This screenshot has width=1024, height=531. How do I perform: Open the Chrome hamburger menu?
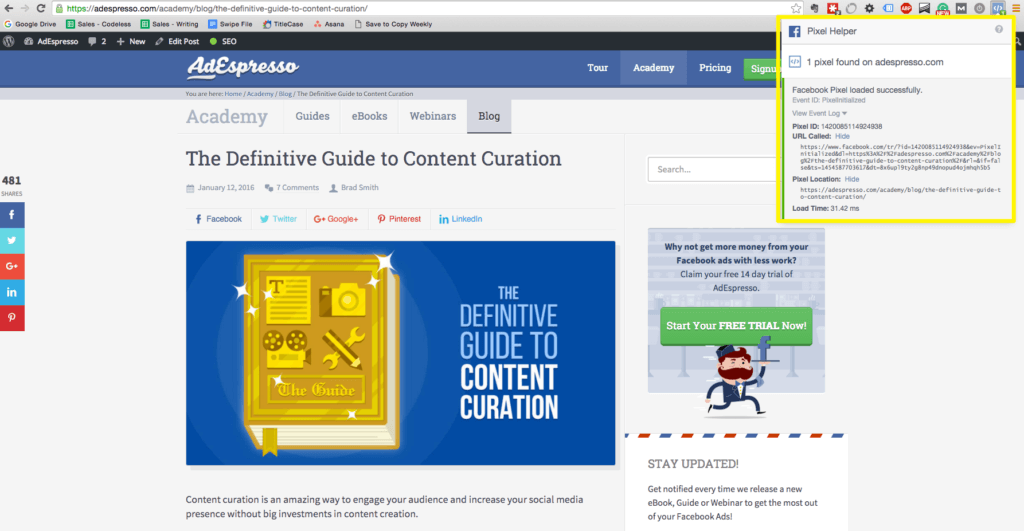pyautogui.click(x=1016, y=8)
